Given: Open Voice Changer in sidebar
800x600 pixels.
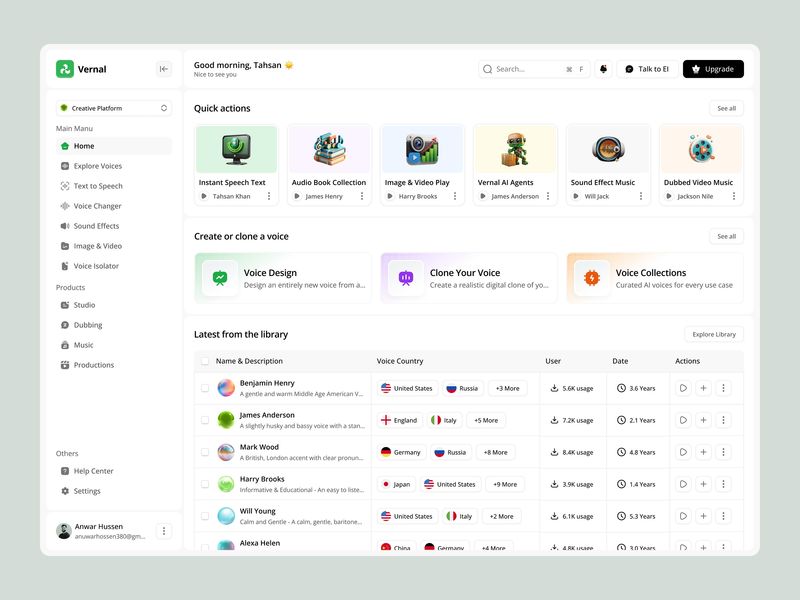Looking at the screenshot, I should pos(114,206).
